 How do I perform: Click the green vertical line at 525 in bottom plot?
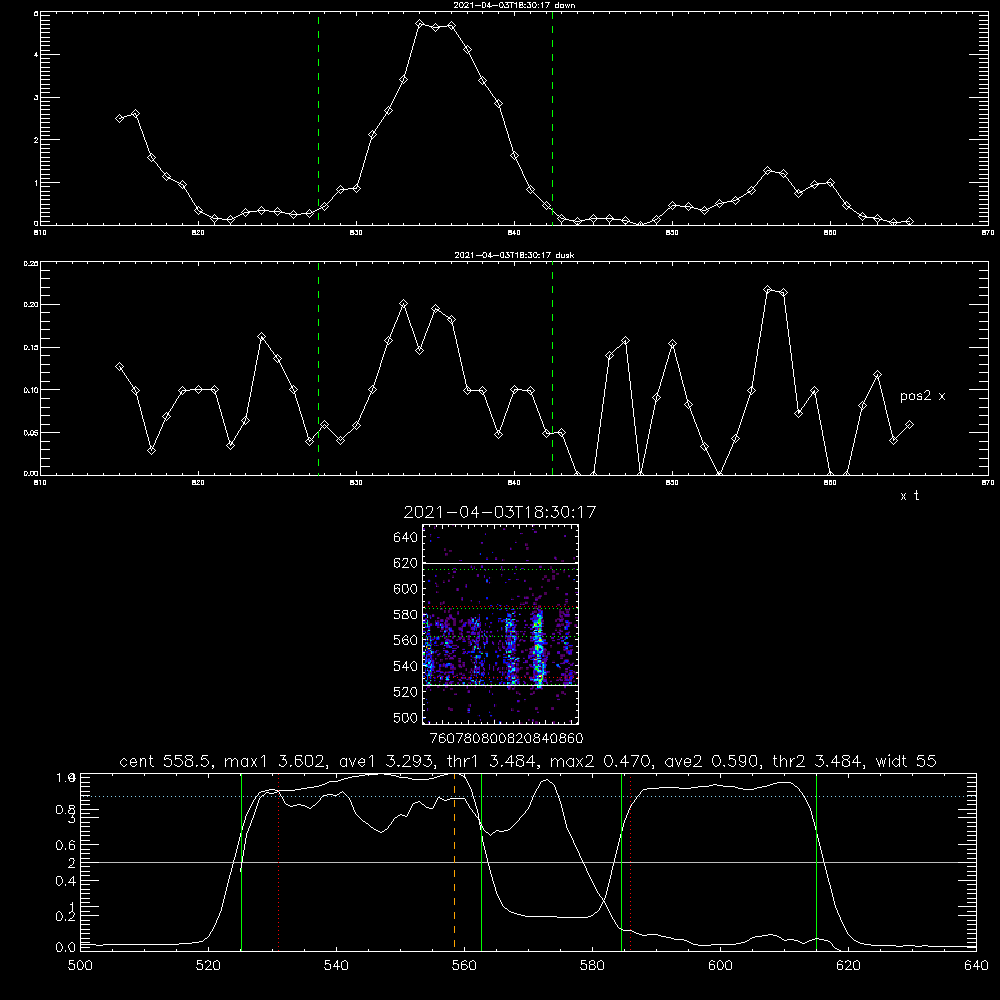(241, 861)
